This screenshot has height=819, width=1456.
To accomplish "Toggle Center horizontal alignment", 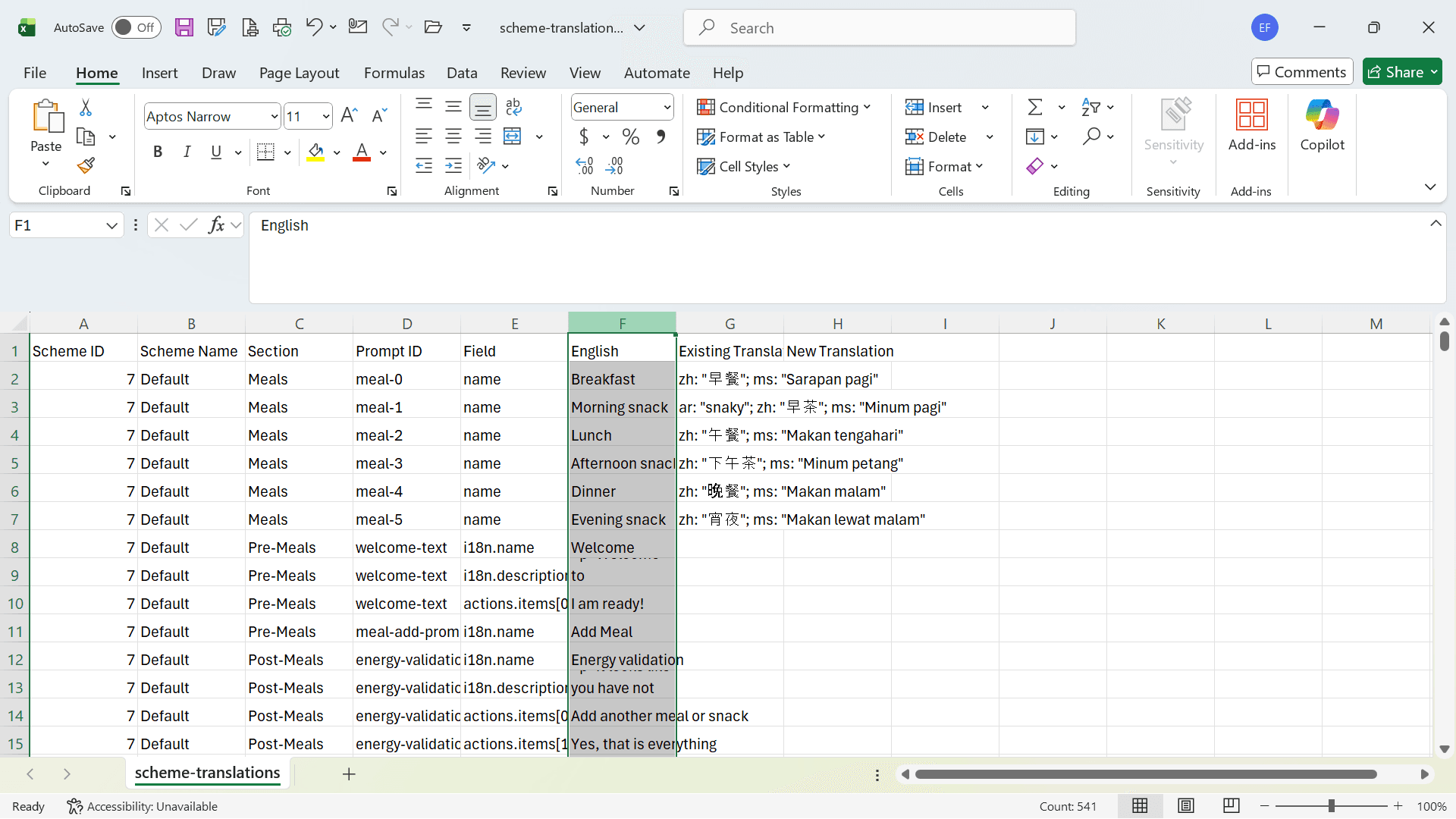I will pyautogui.click(x=453, y=136).
